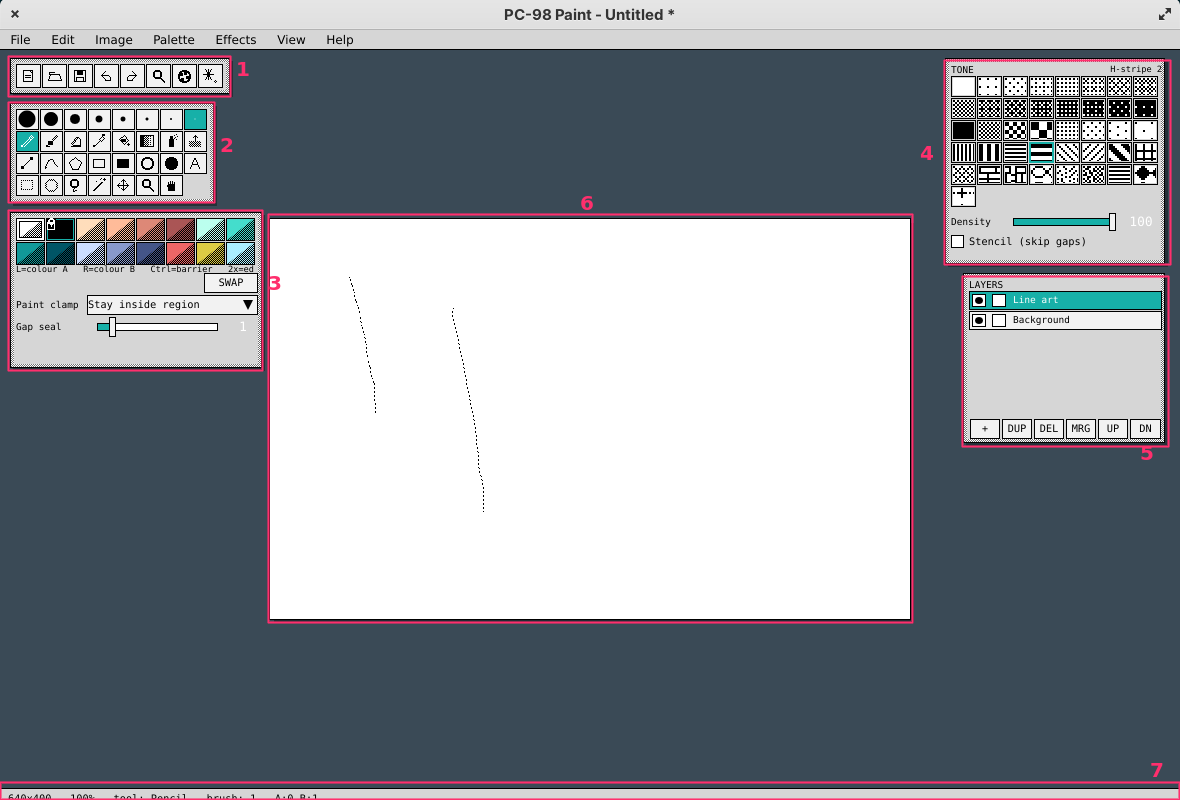This screenshot has width=1180, height=800.
Task: Click the Undo arrow icon
Action: pos(106,76)
